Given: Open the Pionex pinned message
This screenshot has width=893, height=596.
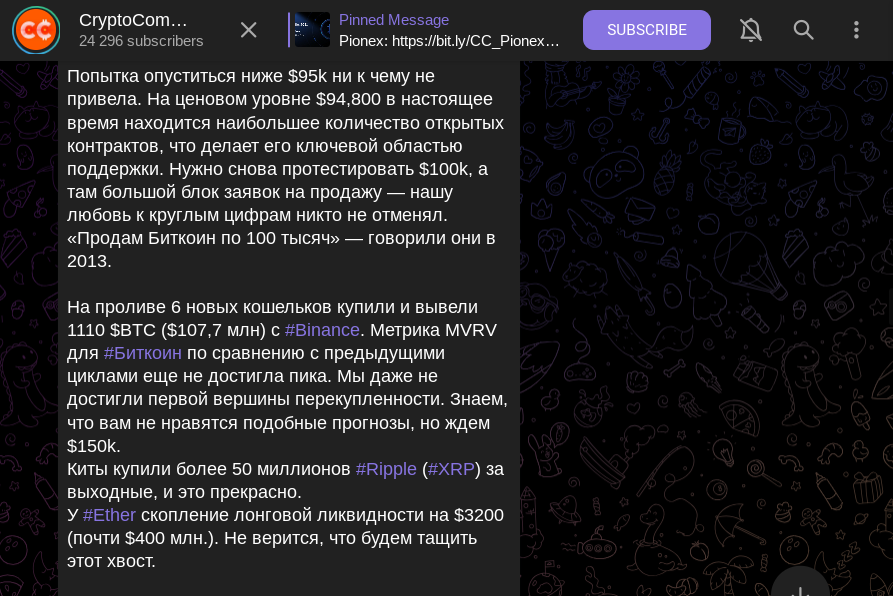Looking at the screenshot, I should click(x=449, y=41).
